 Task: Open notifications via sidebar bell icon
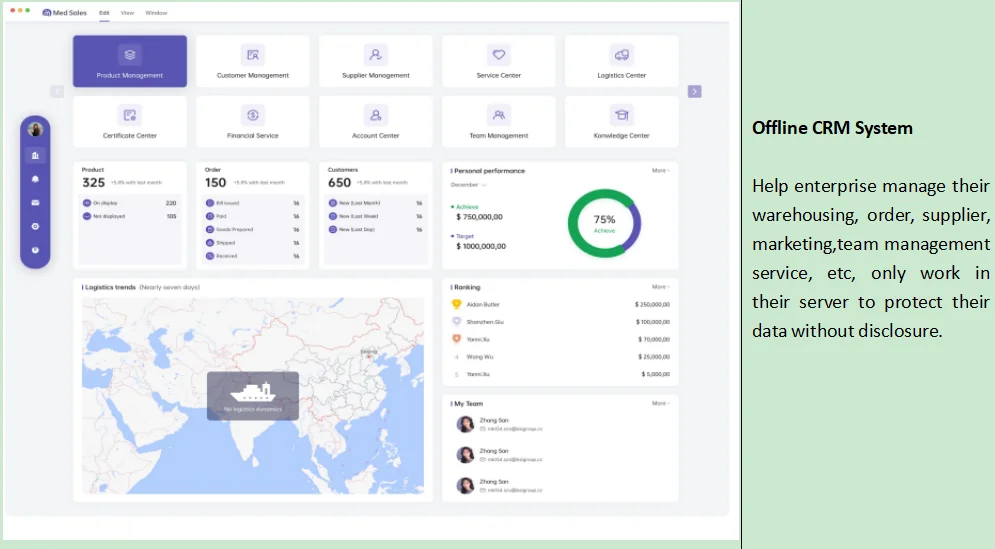[x=35, y=179]
